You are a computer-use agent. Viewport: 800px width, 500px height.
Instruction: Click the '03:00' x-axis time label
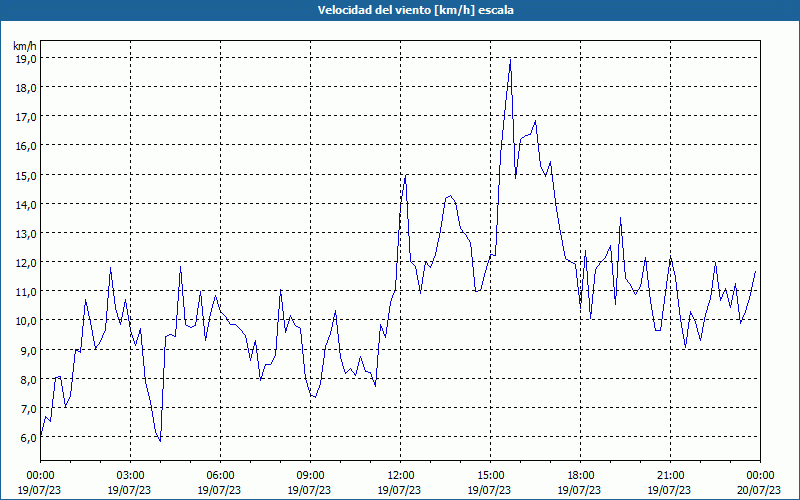coord(131,476)
